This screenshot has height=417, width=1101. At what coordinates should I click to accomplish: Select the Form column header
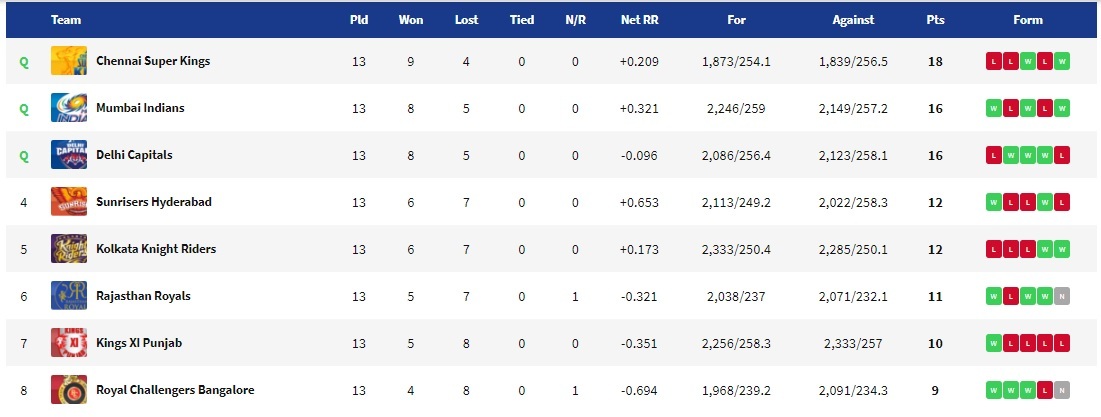1028,20
